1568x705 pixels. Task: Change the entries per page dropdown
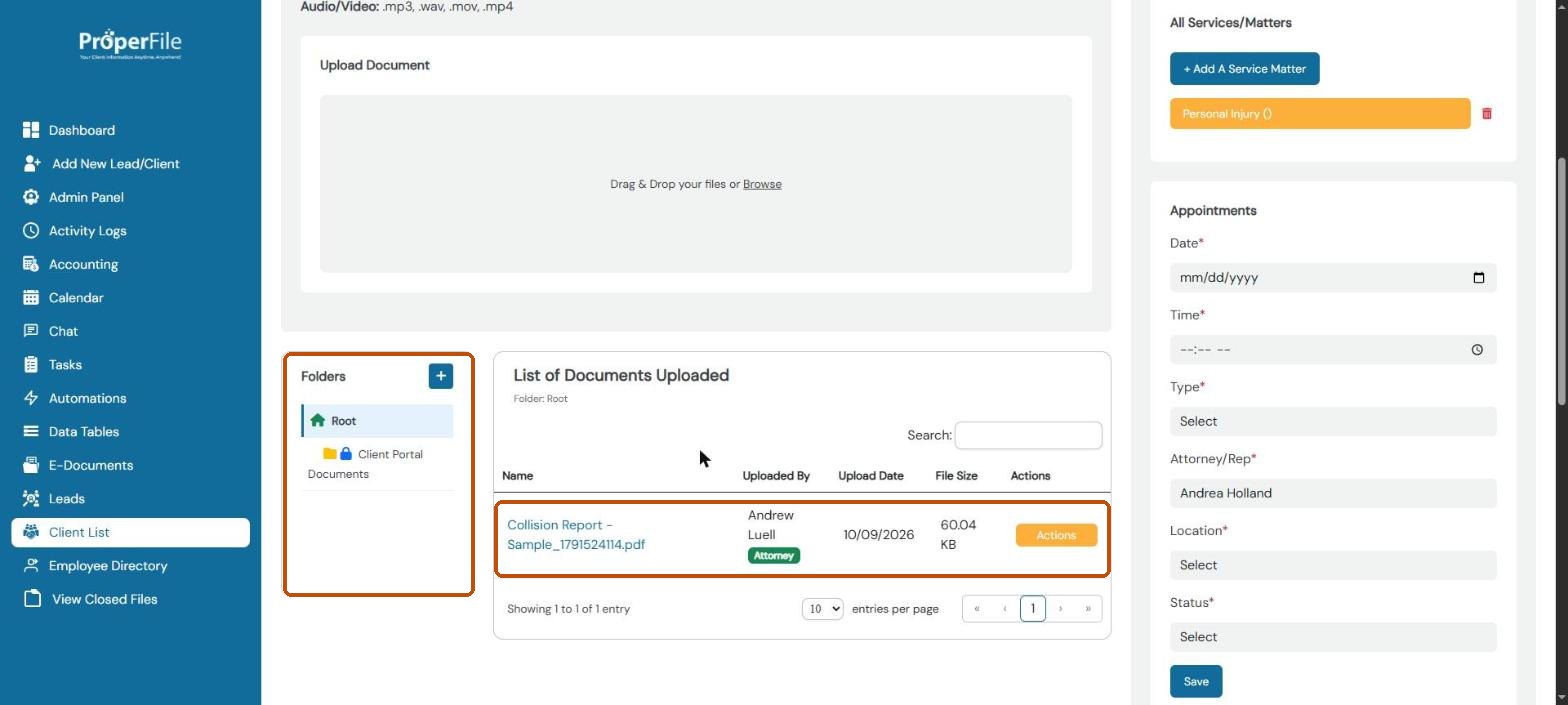pyautogui.click(x=823, y=608)
